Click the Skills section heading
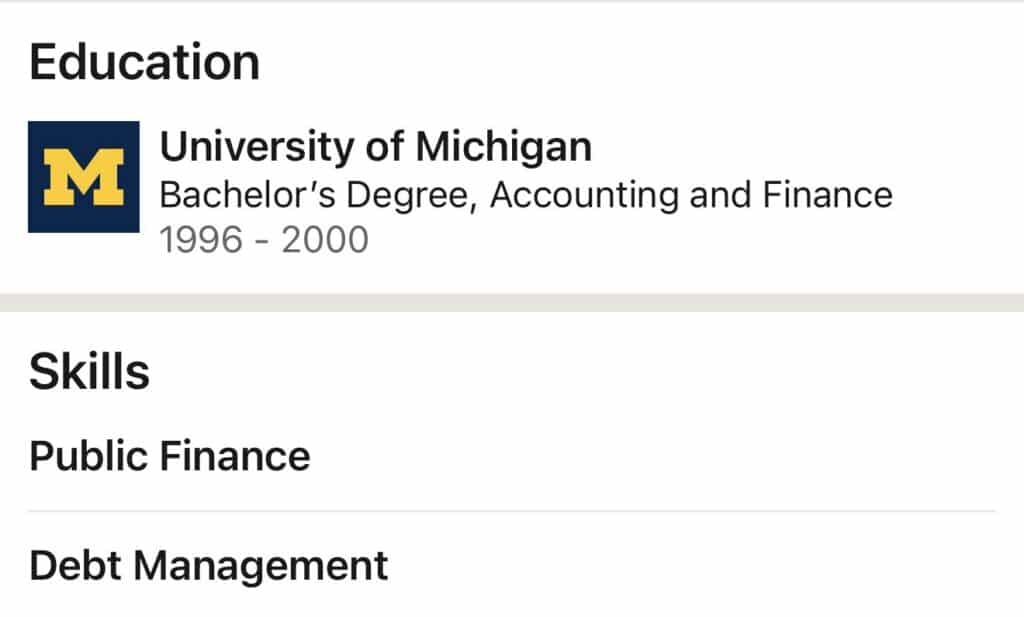The image size is (1024, 617). 89,372
